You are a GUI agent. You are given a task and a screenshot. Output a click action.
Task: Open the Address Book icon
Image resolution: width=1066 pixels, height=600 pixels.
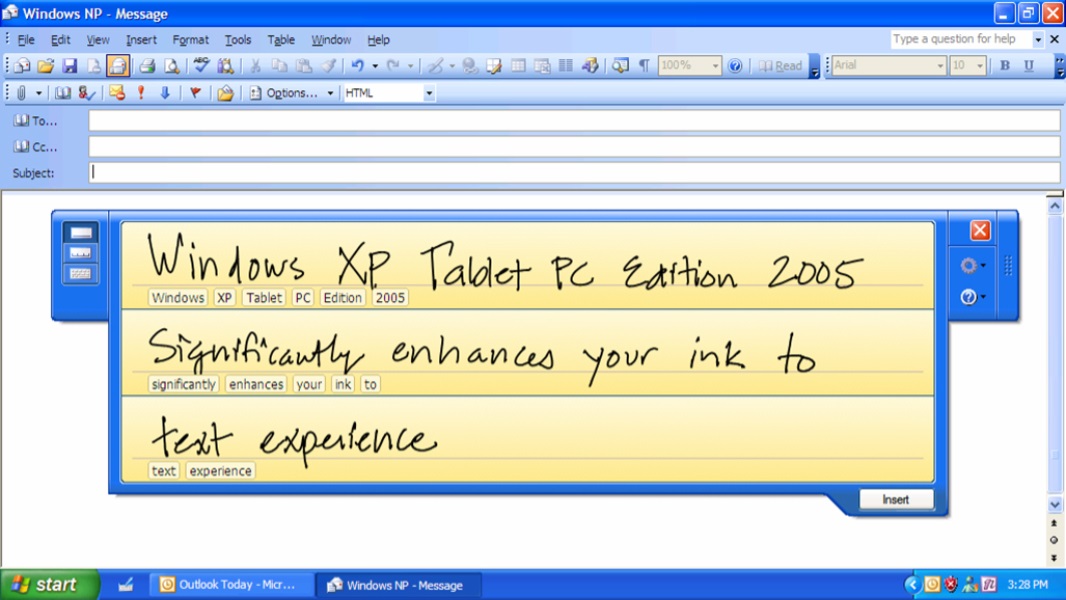[63, 93]
